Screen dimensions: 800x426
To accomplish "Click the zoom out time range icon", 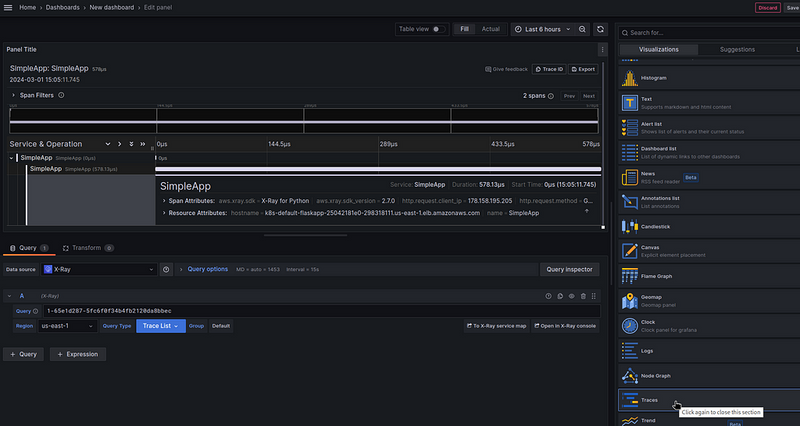I will point(582,29).
